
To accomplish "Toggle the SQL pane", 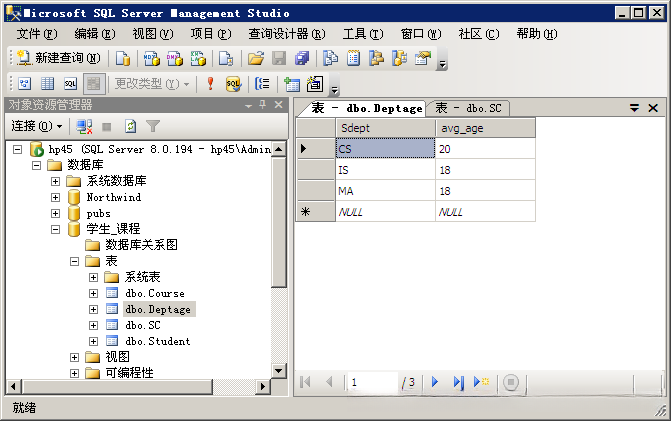I will (71, 84).
